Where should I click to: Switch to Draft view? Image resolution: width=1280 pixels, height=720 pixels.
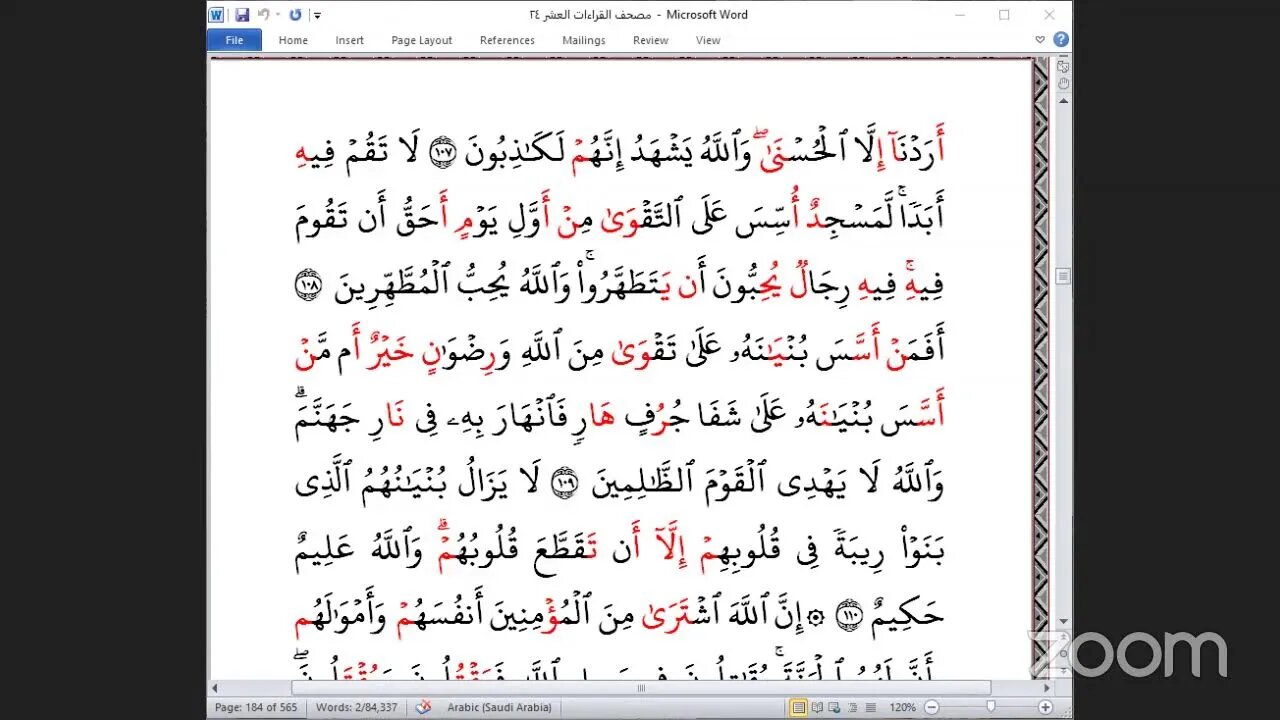pyautogui.click(x=869, y=708)
